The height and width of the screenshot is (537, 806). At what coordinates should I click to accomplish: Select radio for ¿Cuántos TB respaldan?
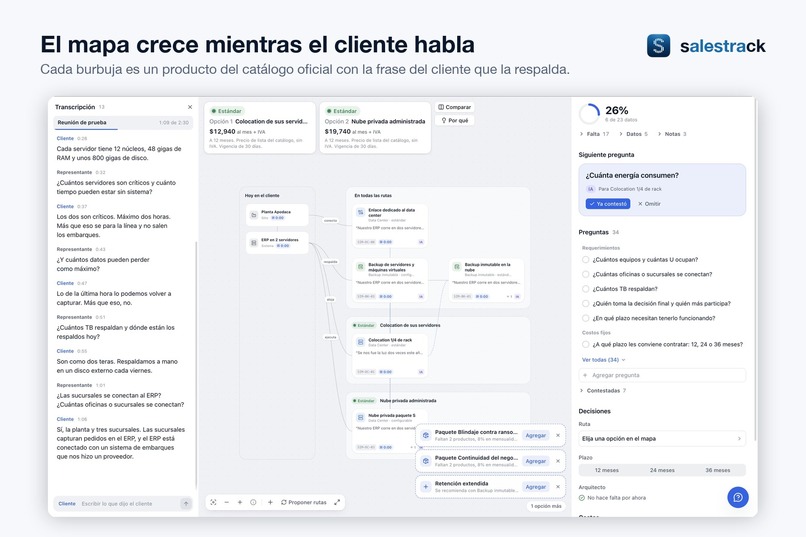tap(585, 289)
